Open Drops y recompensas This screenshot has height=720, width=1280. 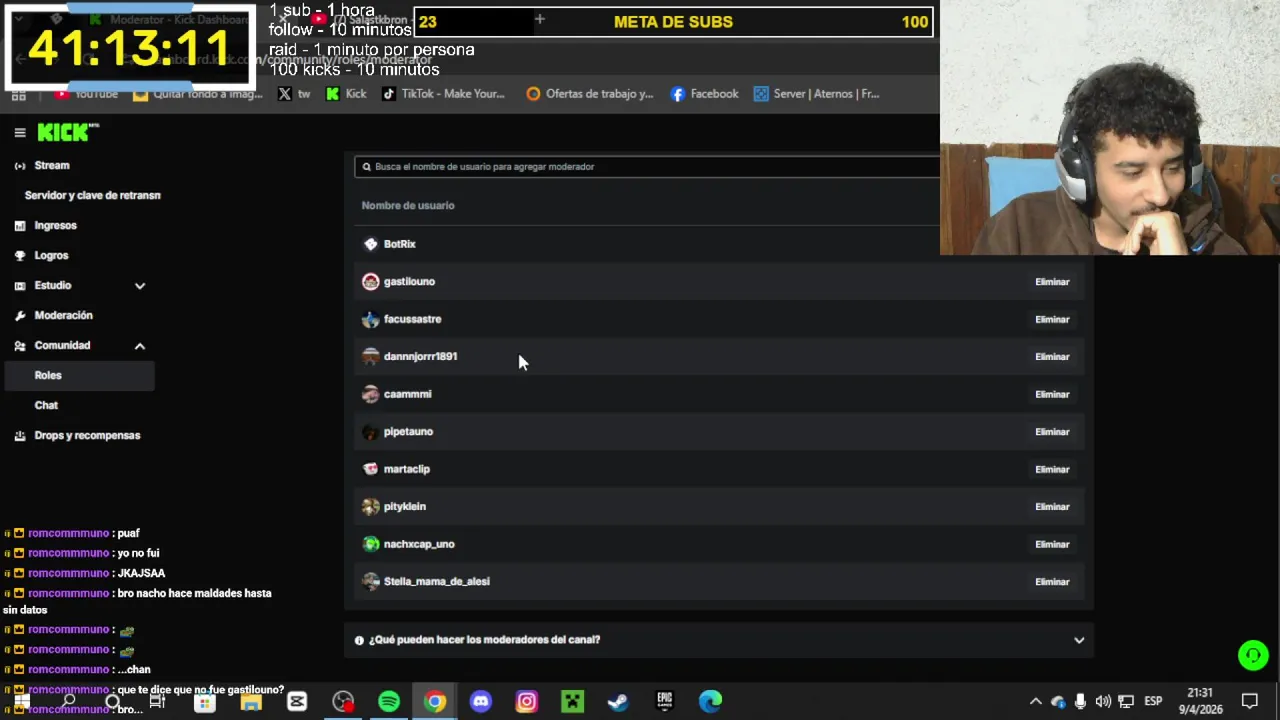tap(87, 435)
